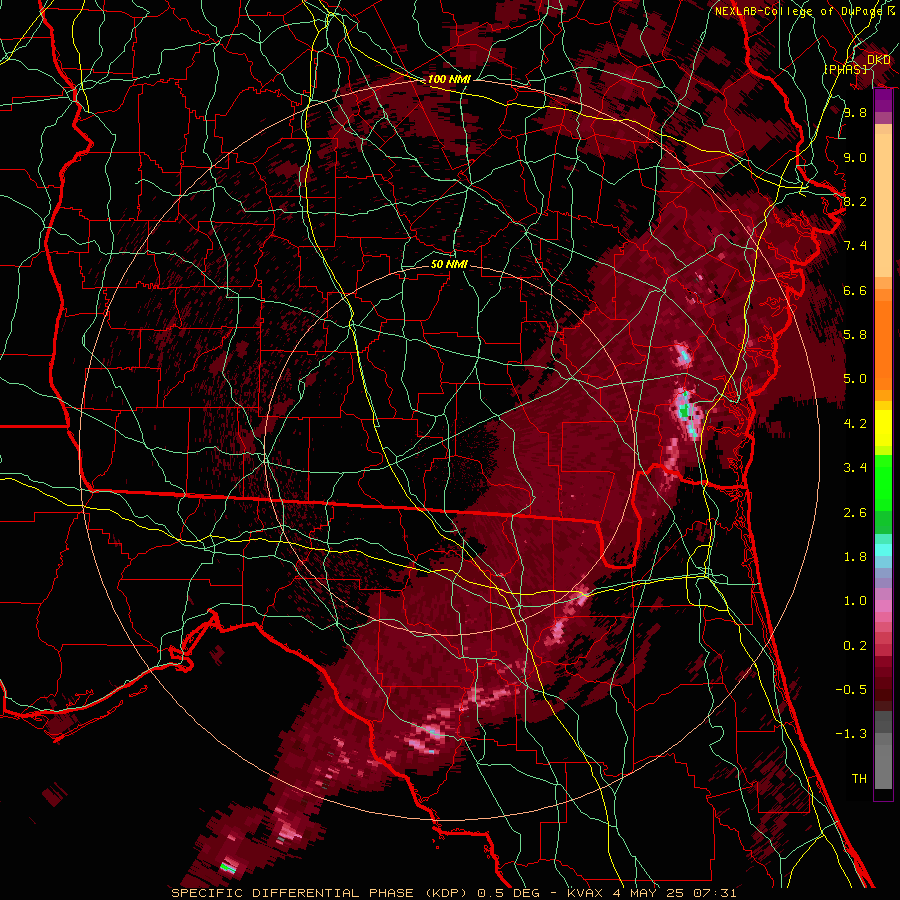Click the 100 NMI range ring label

click(449, 79)
